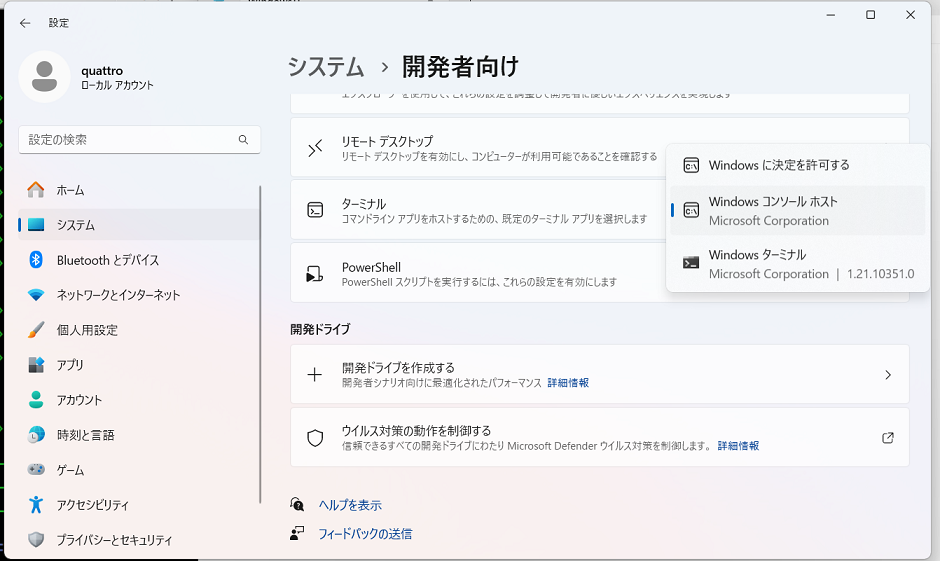
Task: Open external link icon for ウイルス対策
Action: (x=887, y=437)
